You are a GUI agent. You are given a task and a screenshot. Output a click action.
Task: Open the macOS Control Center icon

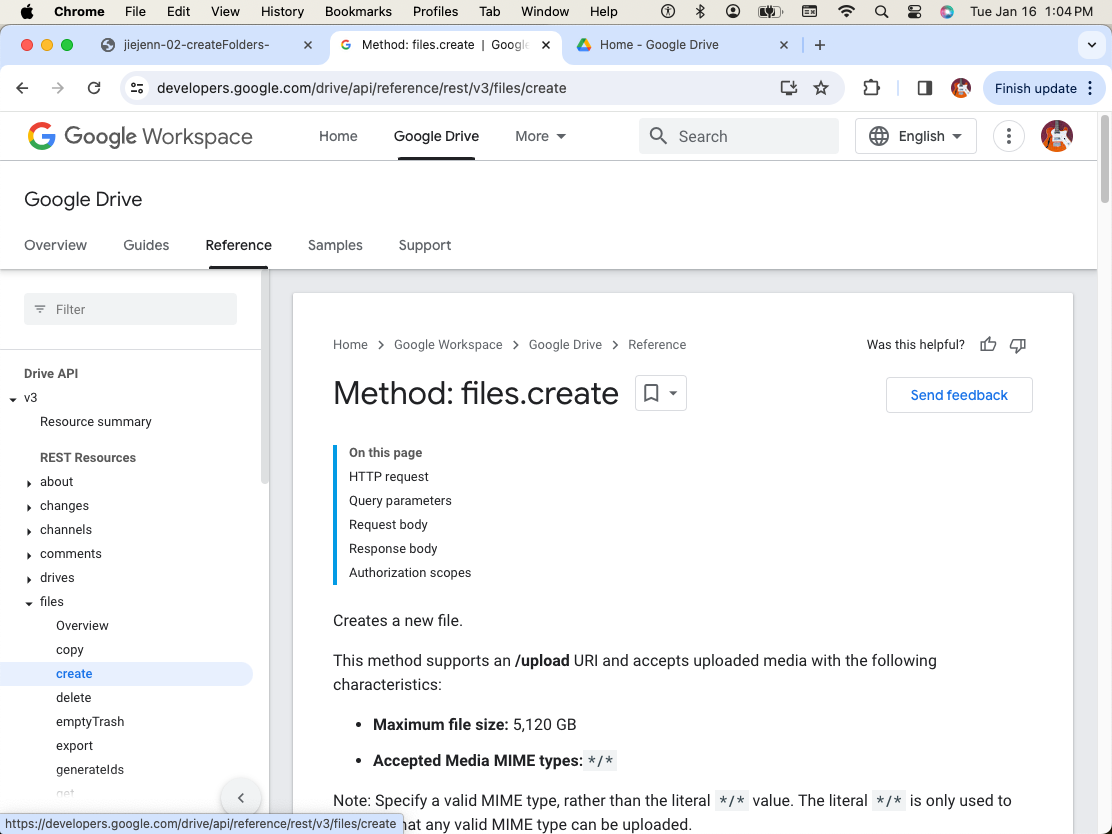[x=914, y=11]
